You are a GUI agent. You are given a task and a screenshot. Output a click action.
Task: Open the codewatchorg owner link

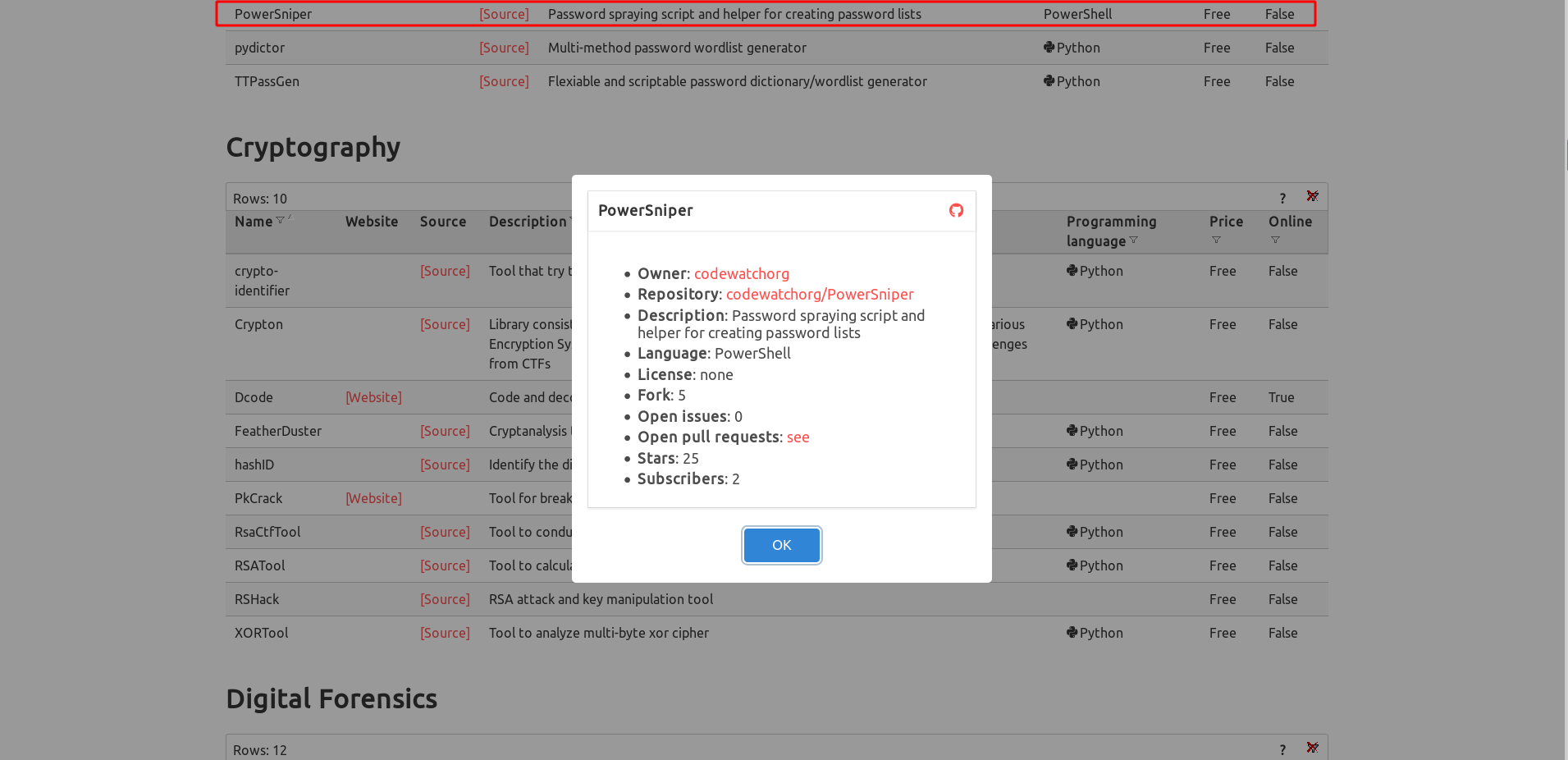tap(741, 274)
